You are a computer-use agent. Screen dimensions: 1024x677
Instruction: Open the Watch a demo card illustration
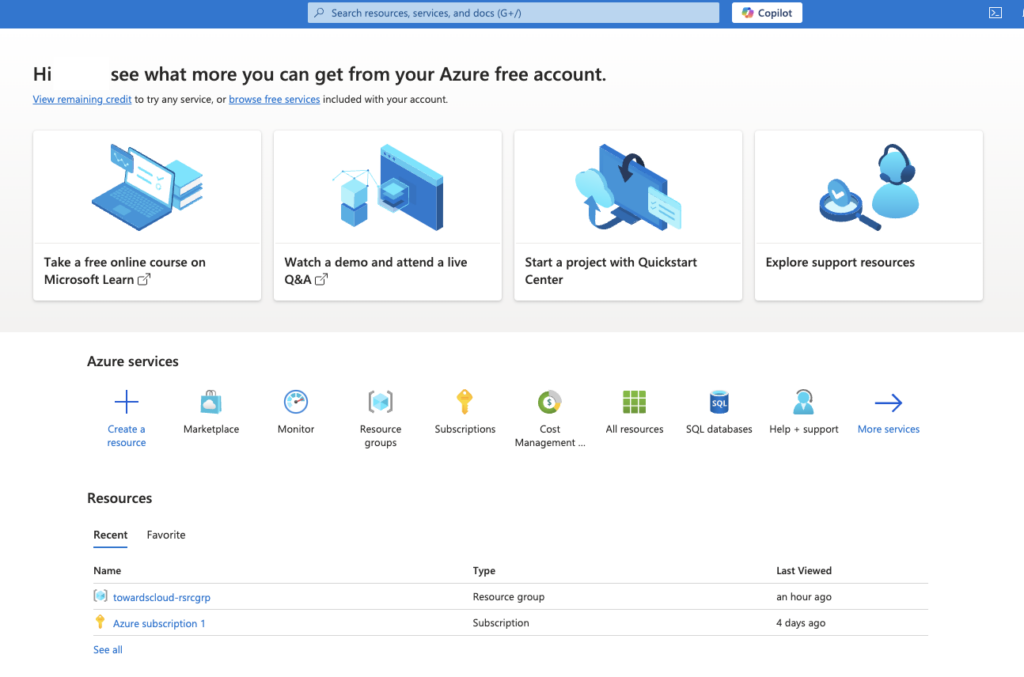tap(387, 187)
